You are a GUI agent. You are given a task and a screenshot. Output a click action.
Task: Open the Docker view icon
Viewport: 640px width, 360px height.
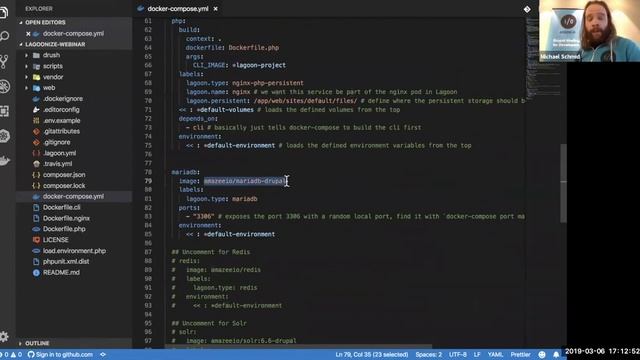(4, 160)
